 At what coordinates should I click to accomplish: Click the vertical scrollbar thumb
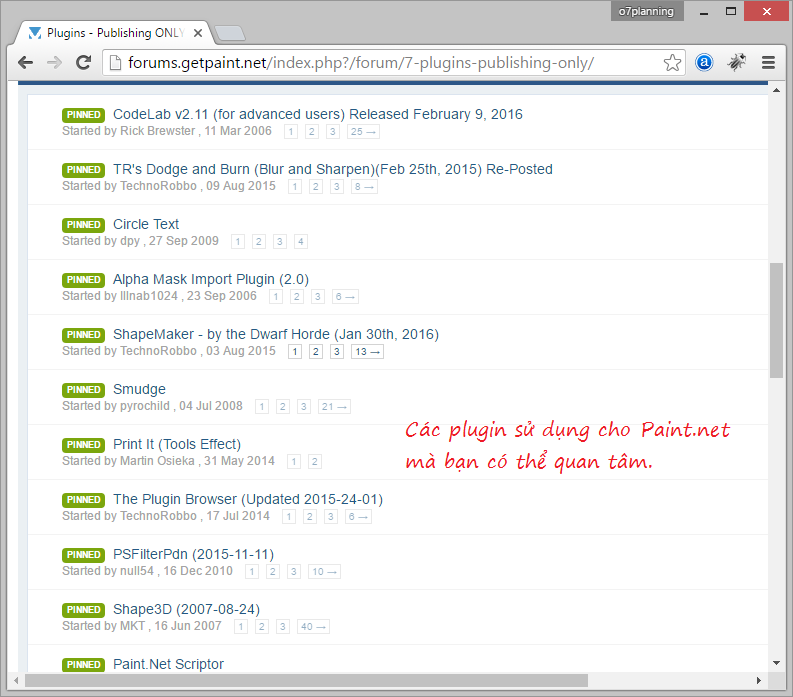(776, 320)
